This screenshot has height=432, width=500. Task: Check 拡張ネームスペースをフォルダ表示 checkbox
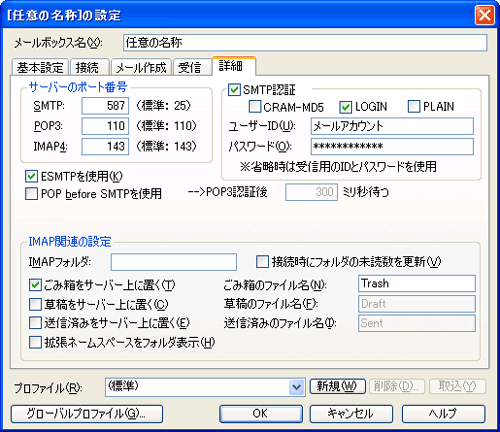(x=35, y=342)
